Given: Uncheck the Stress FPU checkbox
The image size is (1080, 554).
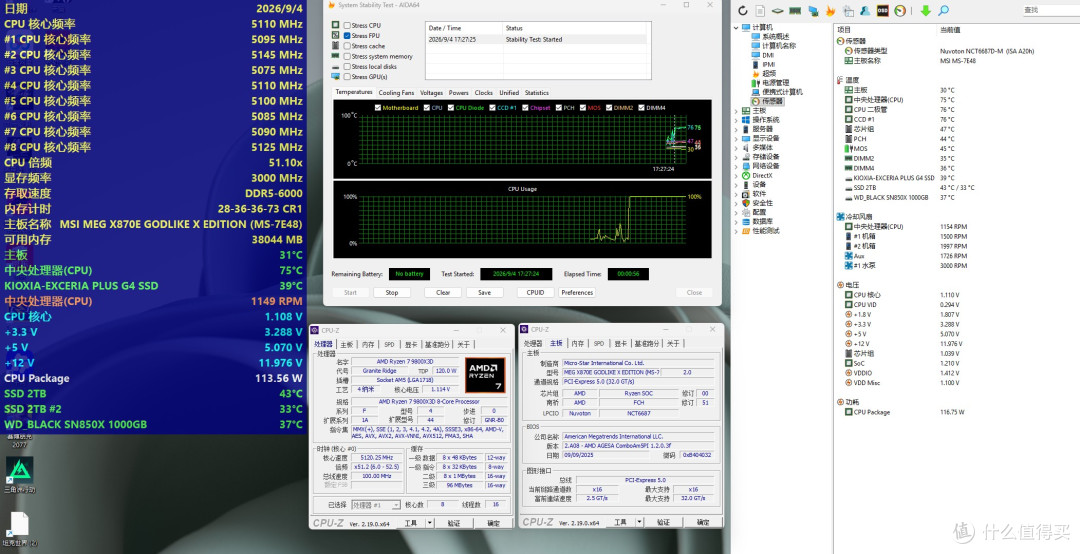Looking at the screenshot, I should tap(347, 35).
